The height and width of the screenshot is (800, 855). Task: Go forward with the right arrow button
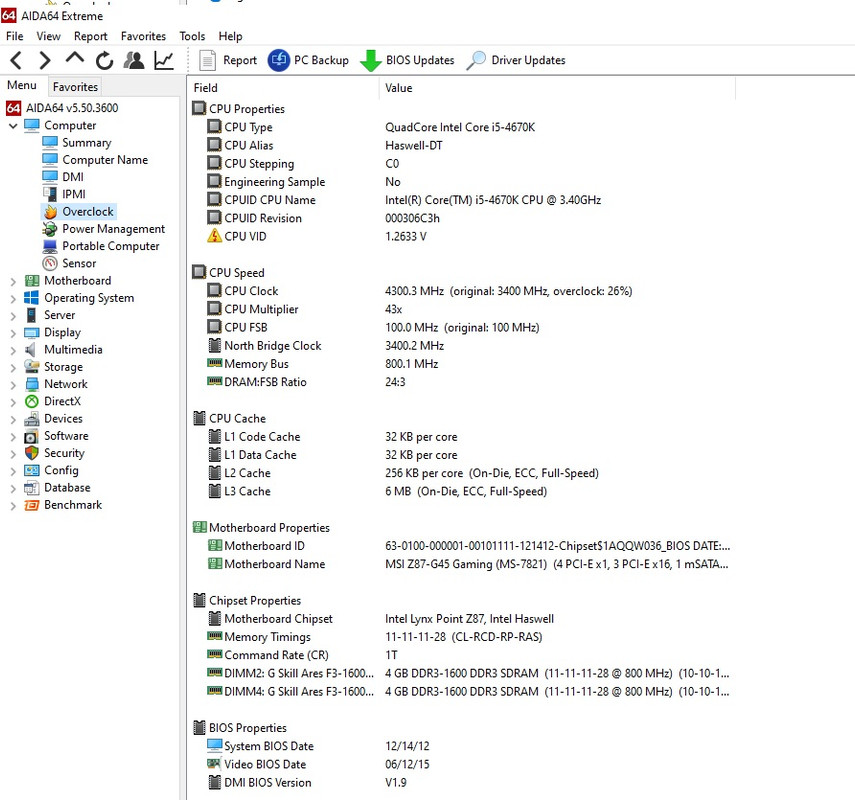point(45,60)
